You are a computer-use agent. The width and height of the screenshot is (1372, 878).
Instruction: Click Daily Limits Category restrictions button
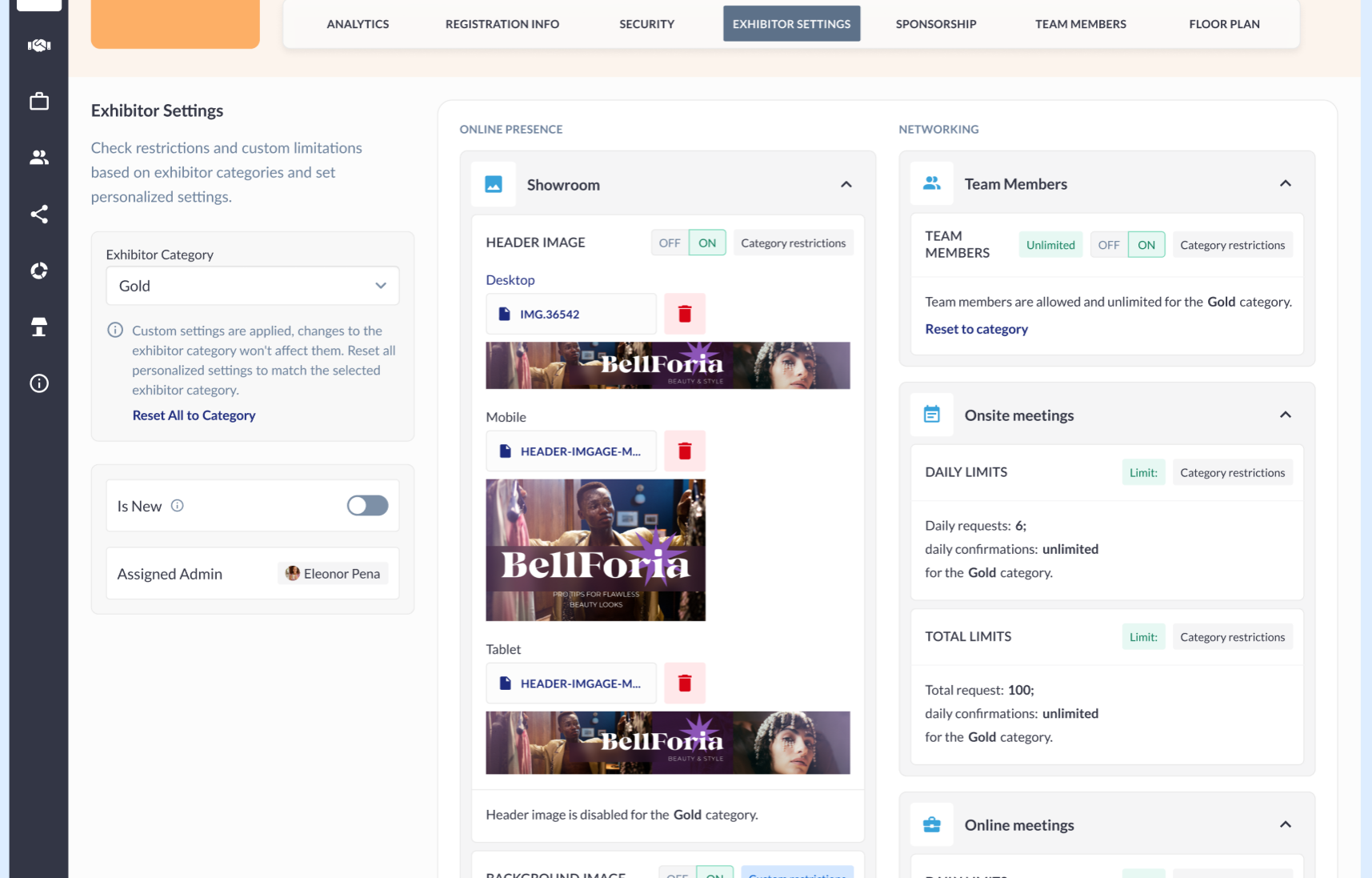coord(1232,472)
